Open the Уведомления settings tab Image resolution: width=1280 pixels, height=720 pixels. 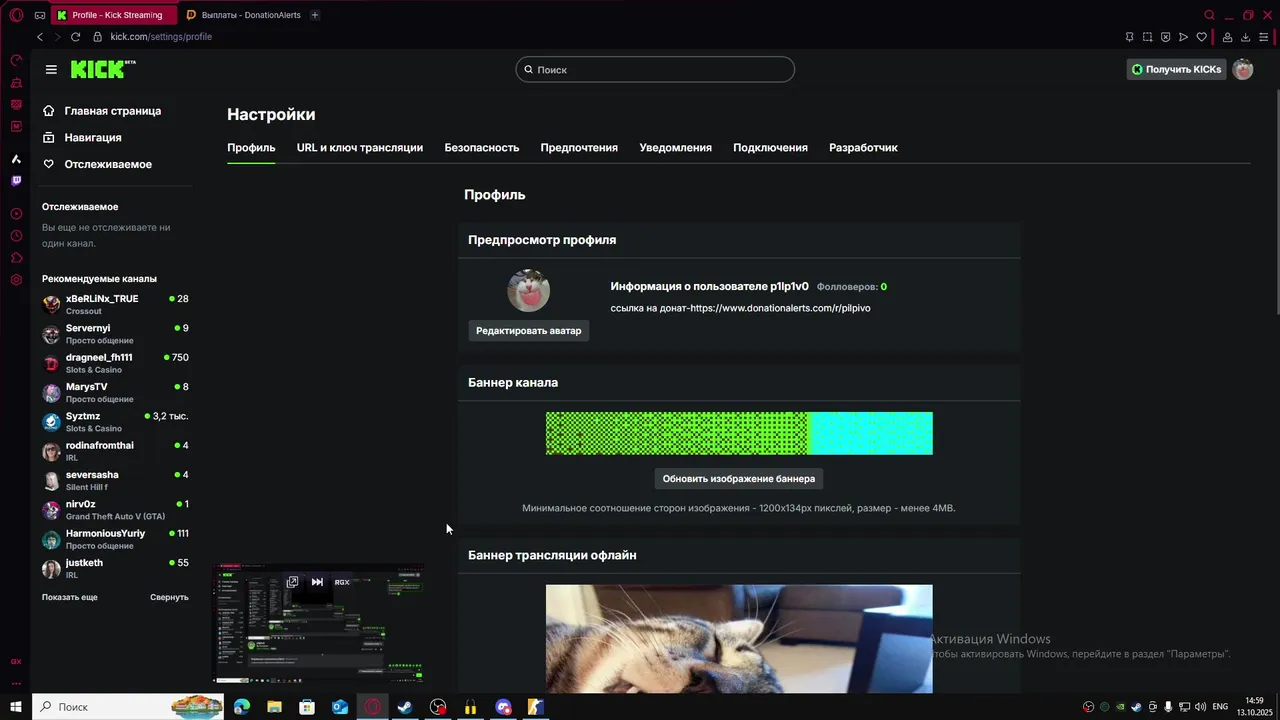click(x=676, y=147)
